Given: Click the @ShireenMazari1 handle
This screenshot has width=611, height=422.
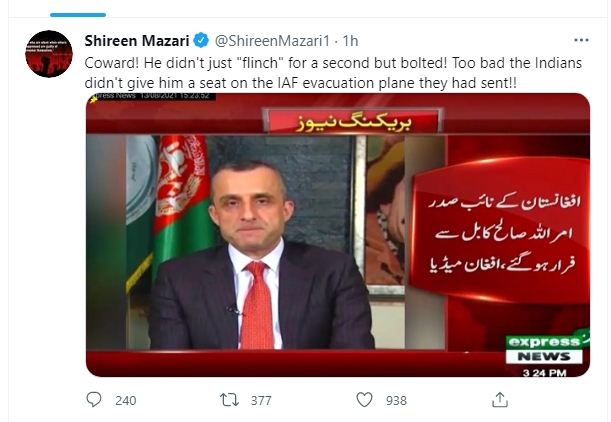Looking at the screenshot, I should click(272, 41).
